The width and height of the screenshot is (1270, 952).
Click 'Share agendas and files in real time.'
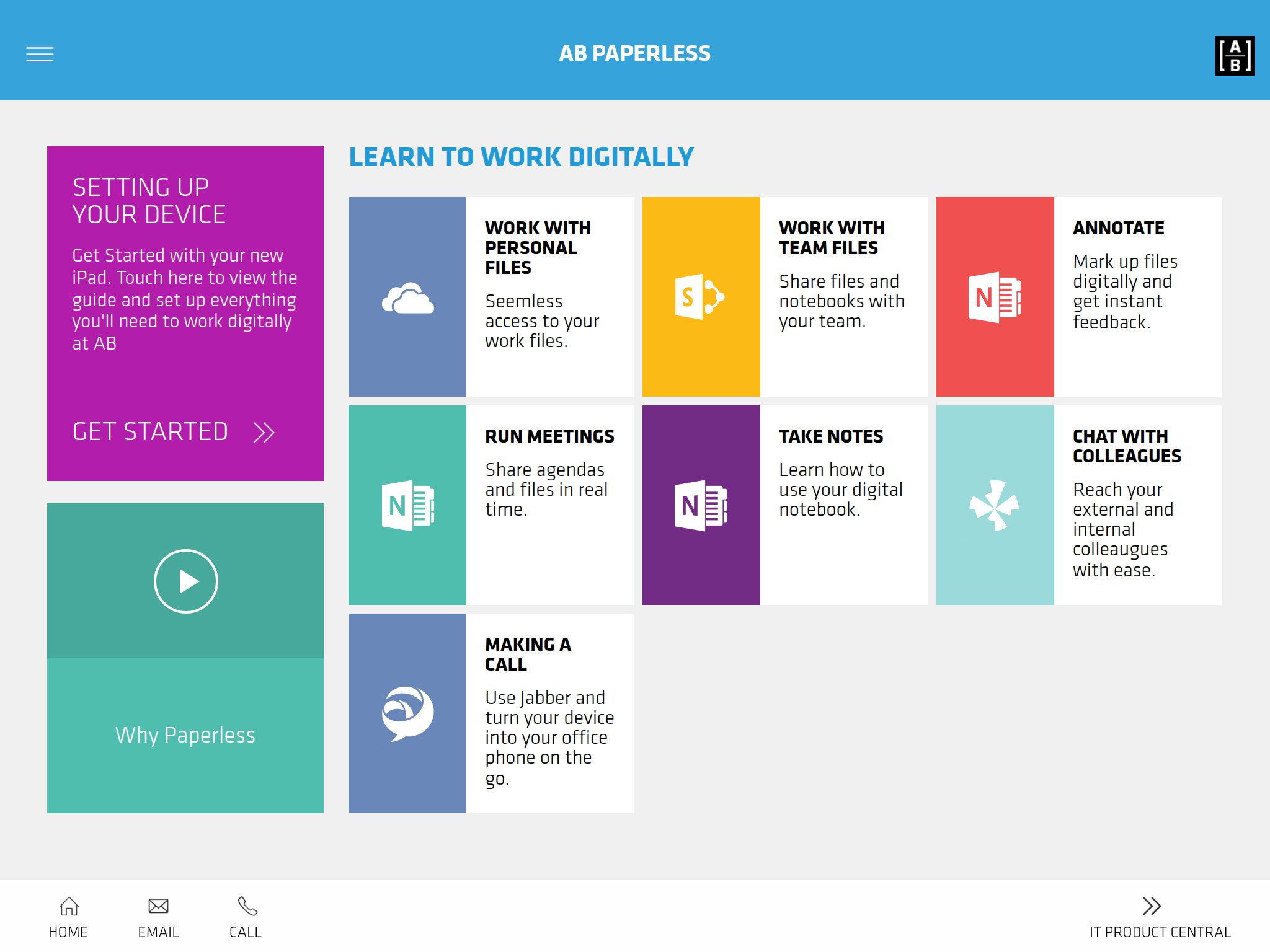[x=546, y=490]
